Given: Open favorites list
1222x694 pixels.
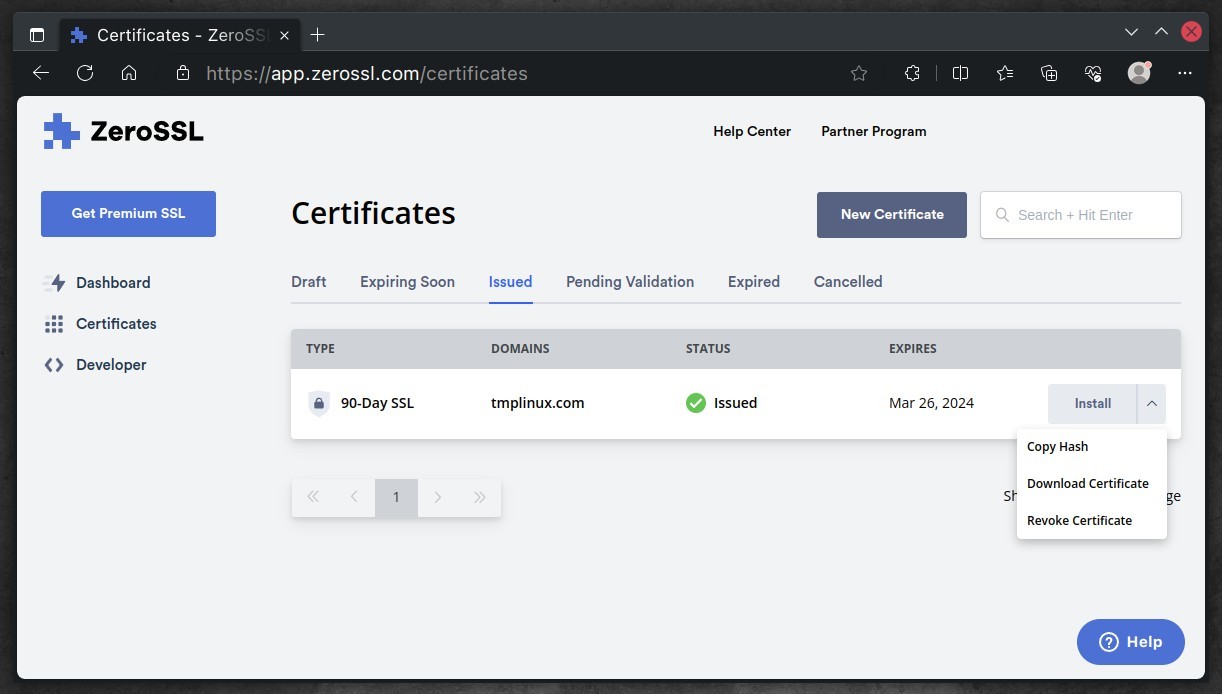Looking at the screenshot, I should 1005,73.
